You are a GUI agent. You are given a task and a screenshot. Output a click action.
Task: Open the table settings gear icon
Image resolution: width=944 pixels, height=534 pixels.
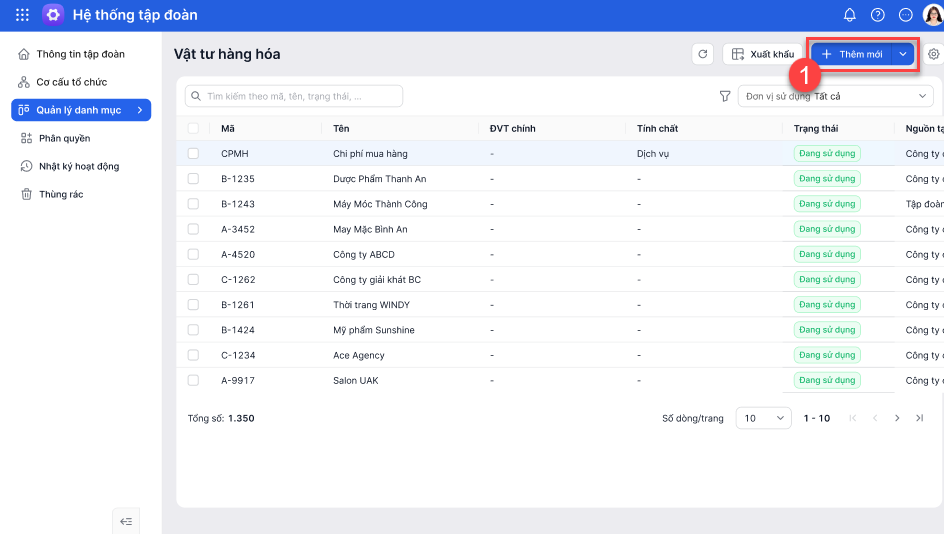point(934,54)
